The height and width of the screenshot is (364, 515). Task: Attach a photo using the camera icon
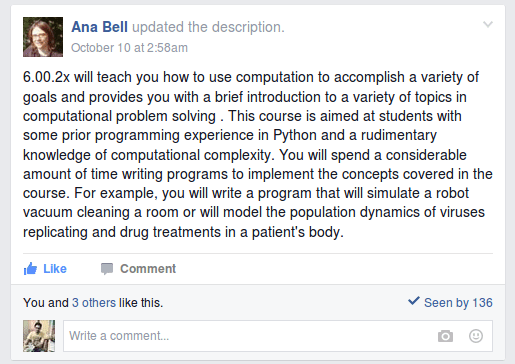click(x=445, y=336)
